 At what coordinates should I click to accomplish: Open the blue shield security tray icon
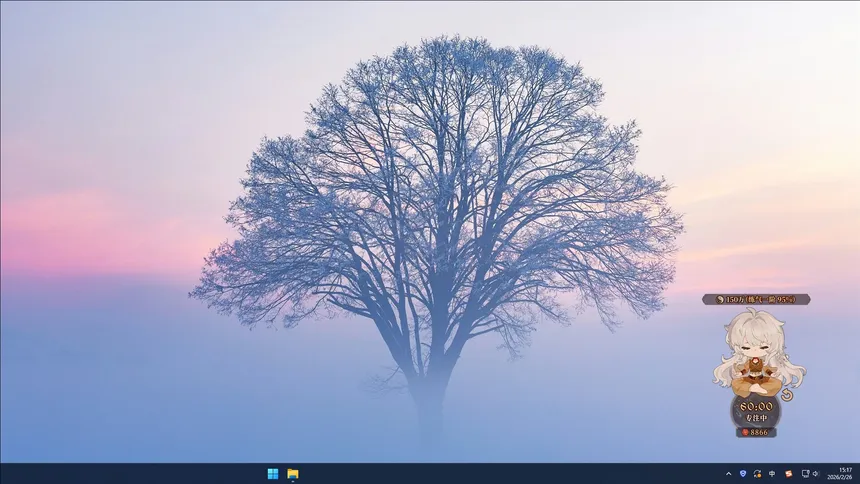(x=742, y=474)
